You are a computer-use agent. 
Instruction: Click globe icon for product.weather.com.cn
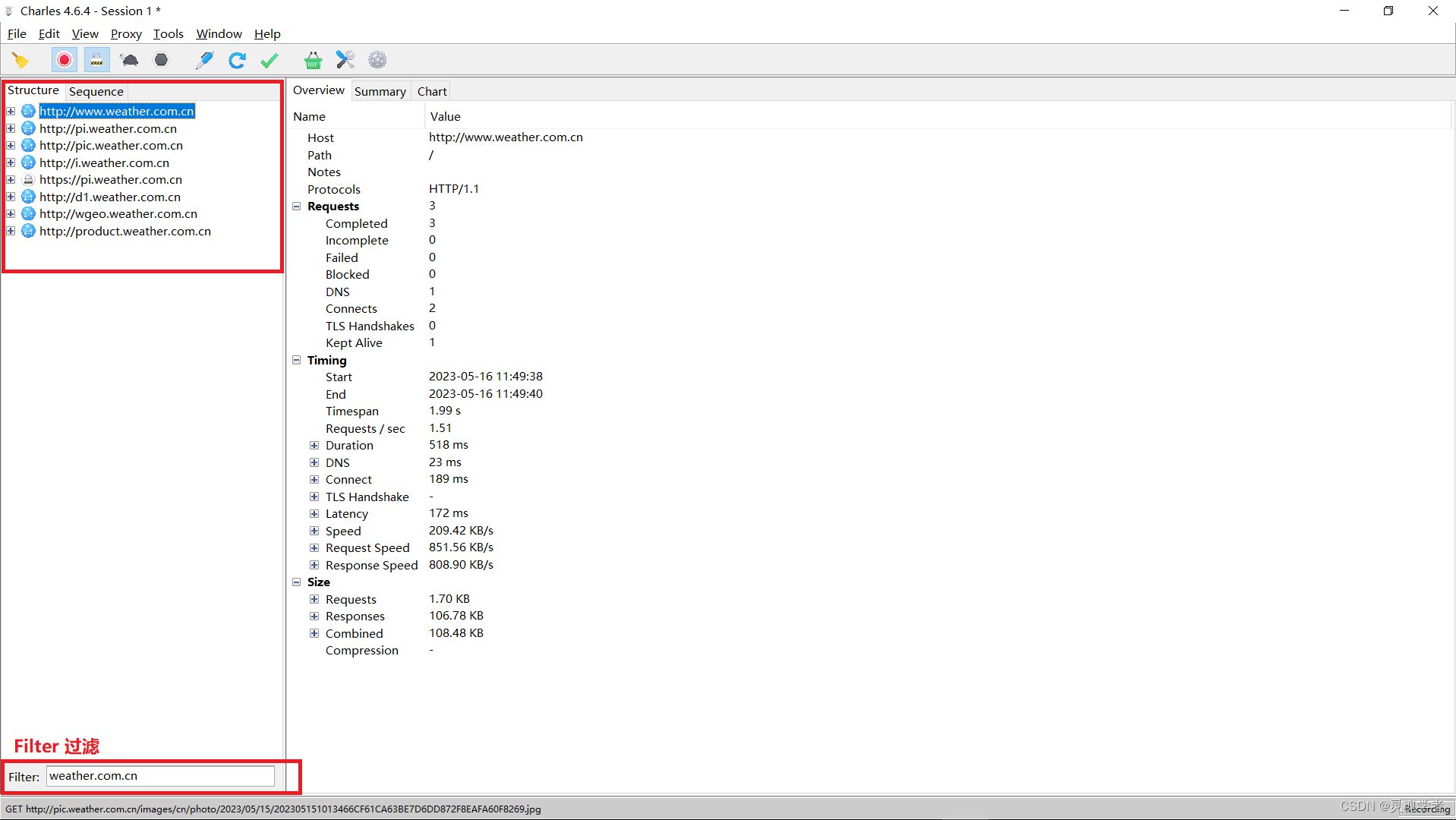28,231
